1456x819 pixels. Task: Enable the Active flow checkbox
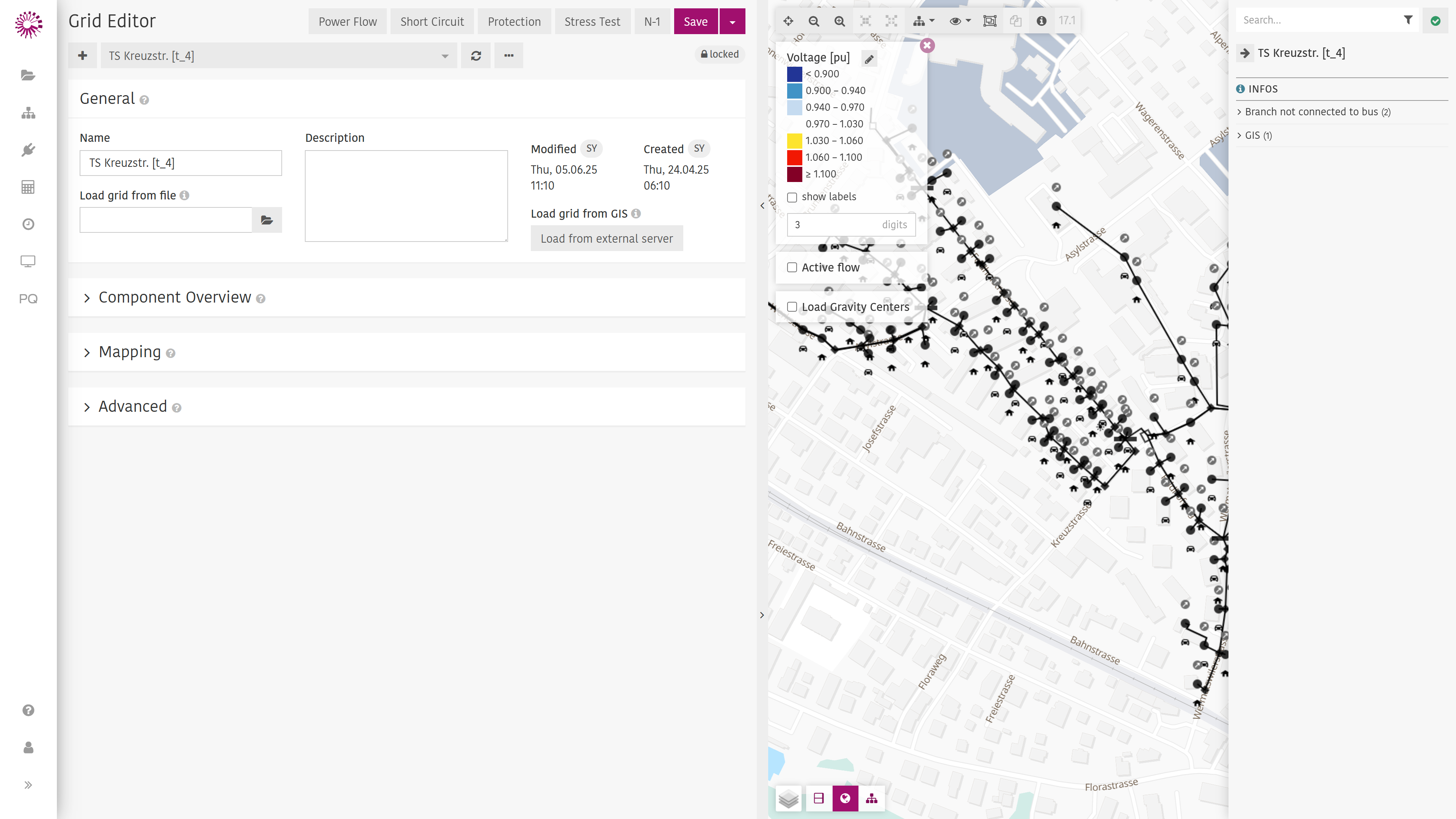point(792,267)
